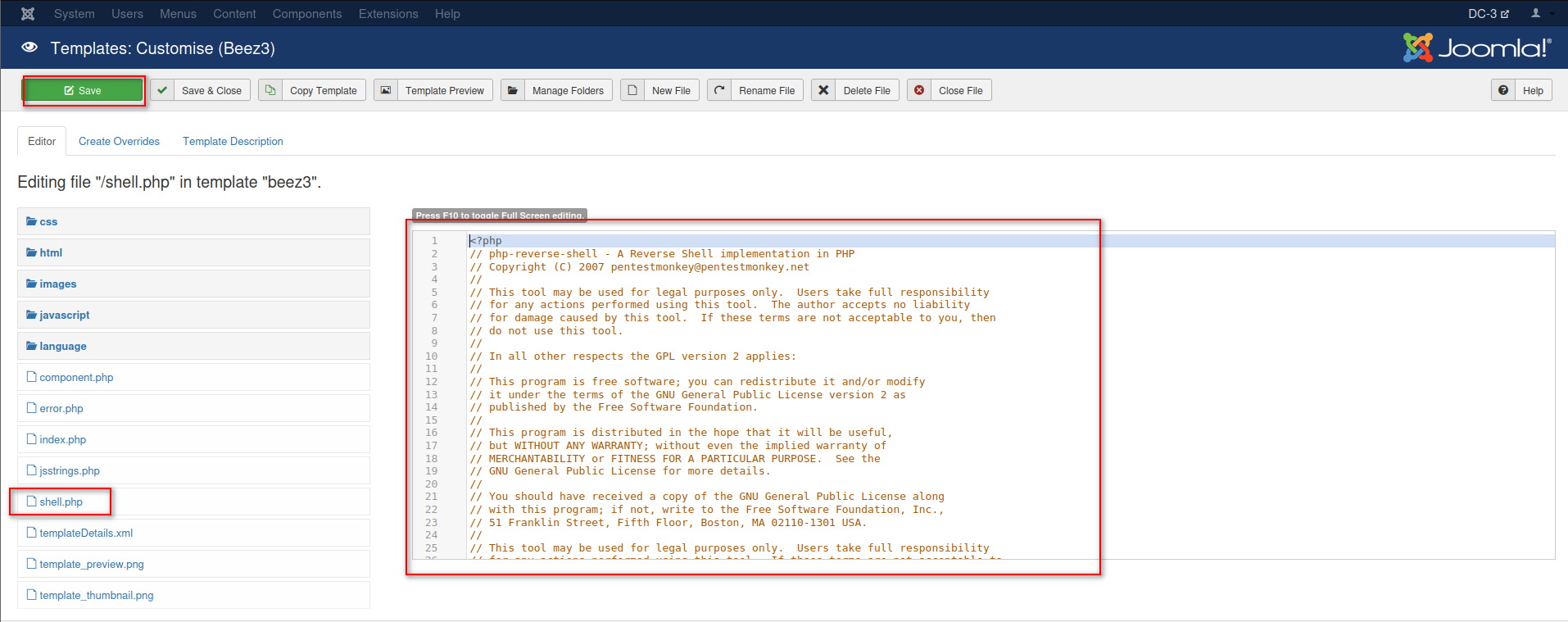This screenshot has height=622, width=1568.
Task: Click the file icon beside template_preview.png
Action: click(32, 564)
